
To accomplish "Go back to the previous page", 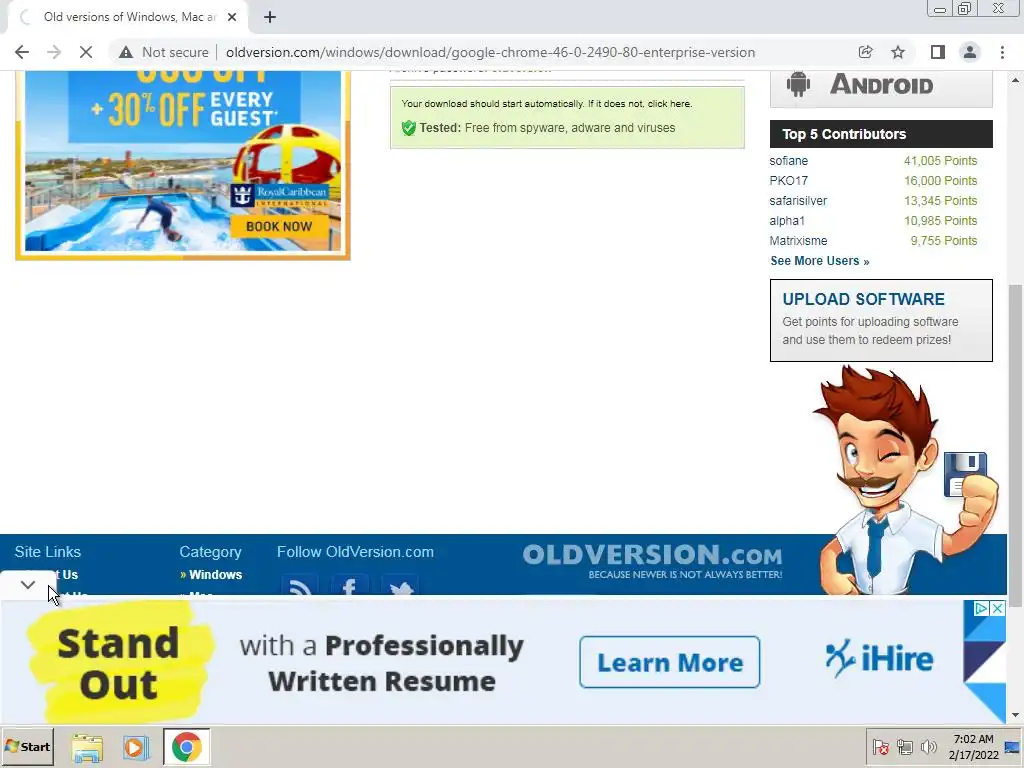I will click(x=22, y=52).
